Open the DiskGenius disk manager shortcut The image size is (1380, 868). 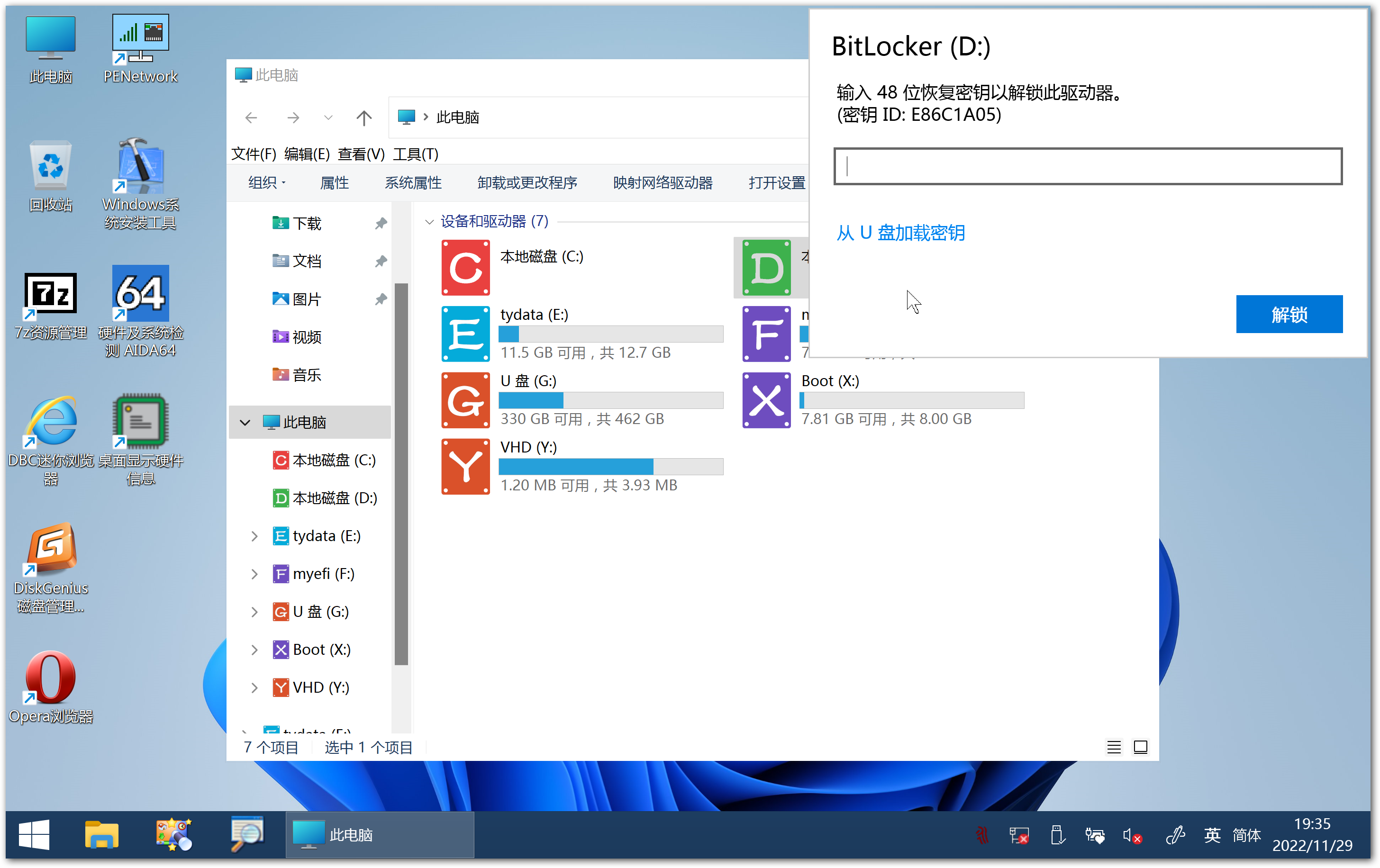click(x=50, y=567)
